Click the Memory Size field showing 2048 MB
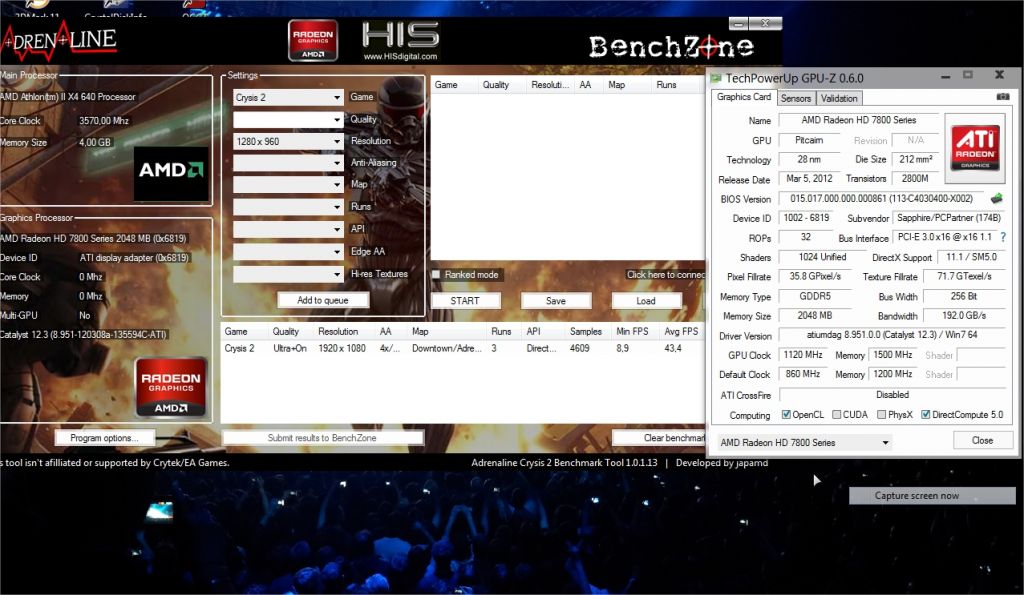 [x=814, y=315]
